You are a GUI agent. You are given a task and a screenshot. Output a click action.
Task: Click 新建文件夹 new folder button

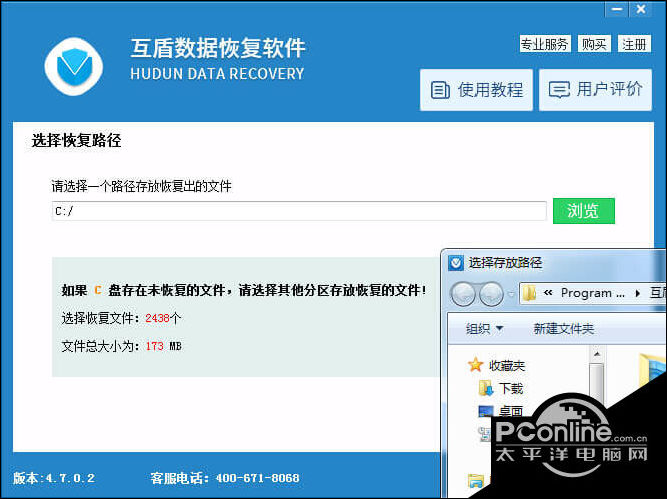point(563,328)
